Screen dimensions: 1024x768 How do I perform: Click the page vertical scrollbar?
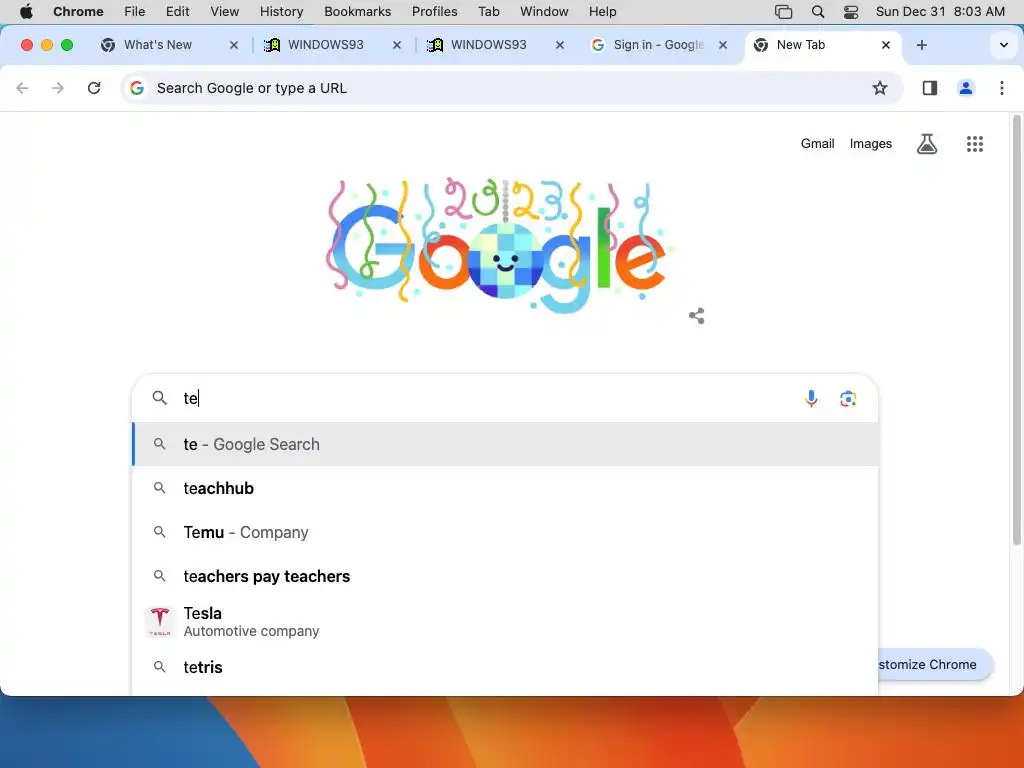1016,330
